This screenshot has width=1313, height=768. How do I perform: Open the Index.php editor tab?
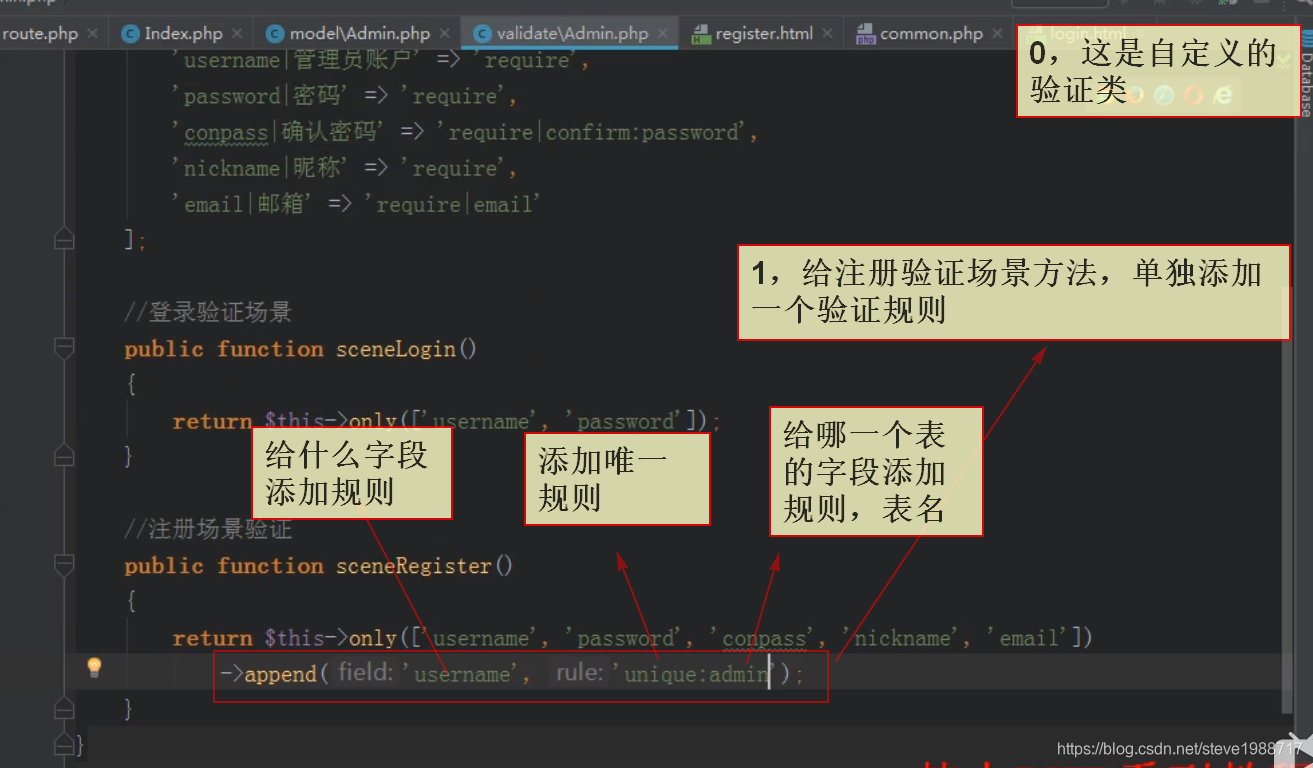183,33
